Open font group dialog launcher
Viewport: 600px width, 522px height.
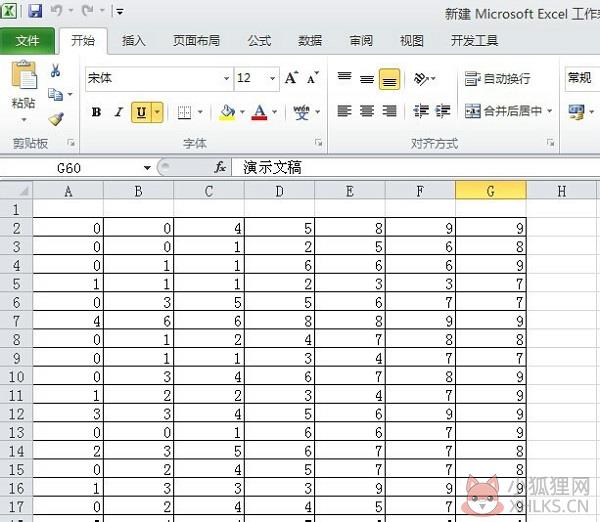click(x=318, y=143)
